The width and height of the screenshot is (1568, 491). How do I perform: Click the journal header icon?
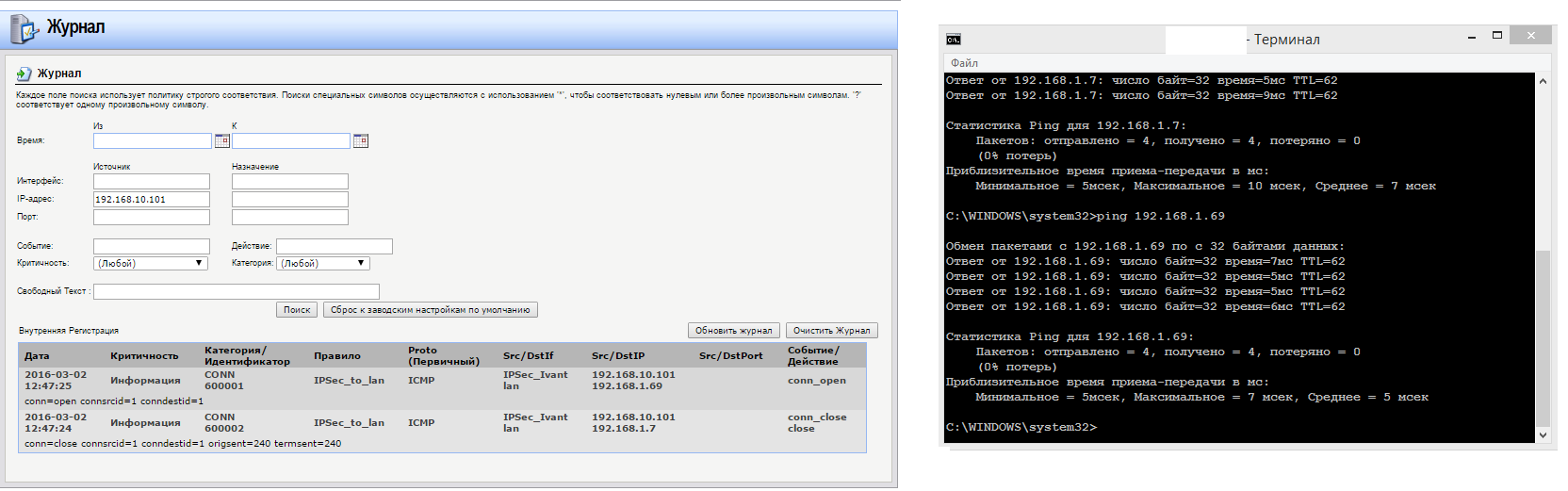23,28
